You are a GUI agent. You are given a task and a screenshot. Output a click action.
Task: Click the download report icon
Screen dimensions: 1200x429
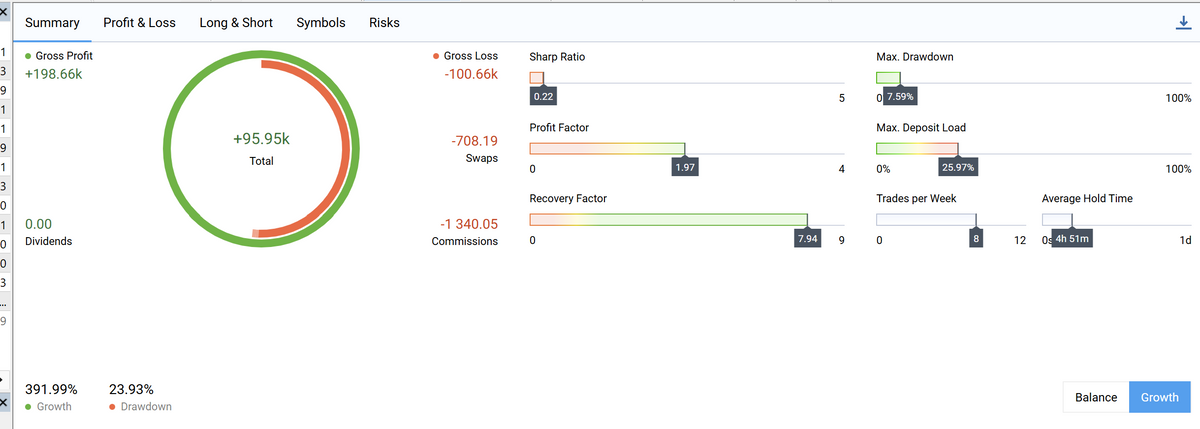click(1184, 23)
